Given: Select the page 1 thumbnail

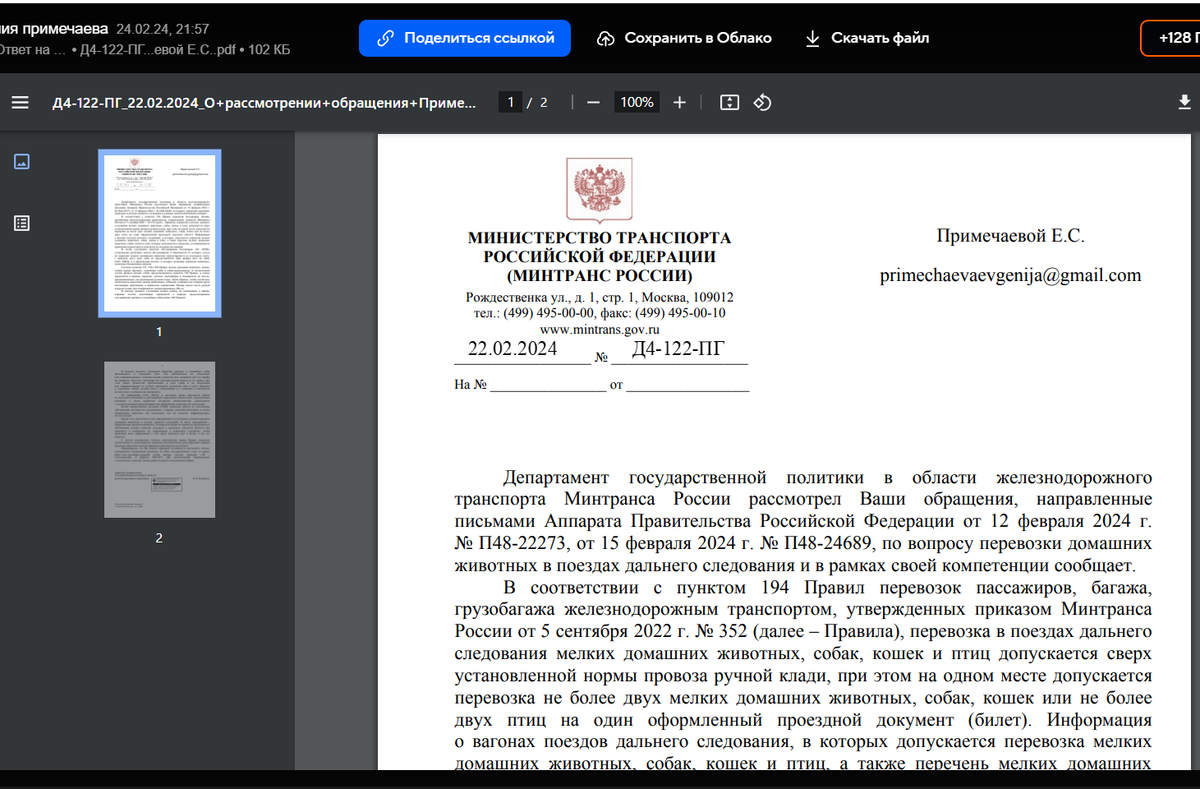Looking at the screenshot, I should pos(159,233).
